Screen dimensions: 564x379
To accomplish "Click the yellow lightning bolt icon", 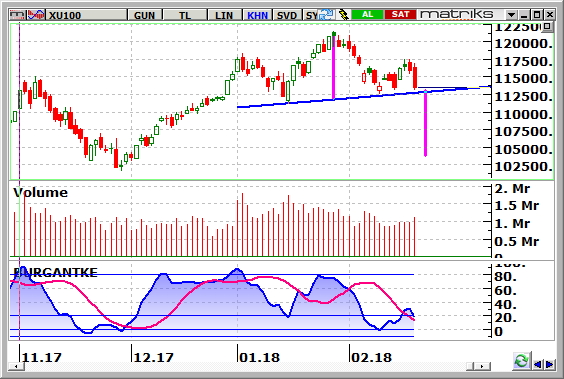I will pyautogui.click(x=344, y=15).
